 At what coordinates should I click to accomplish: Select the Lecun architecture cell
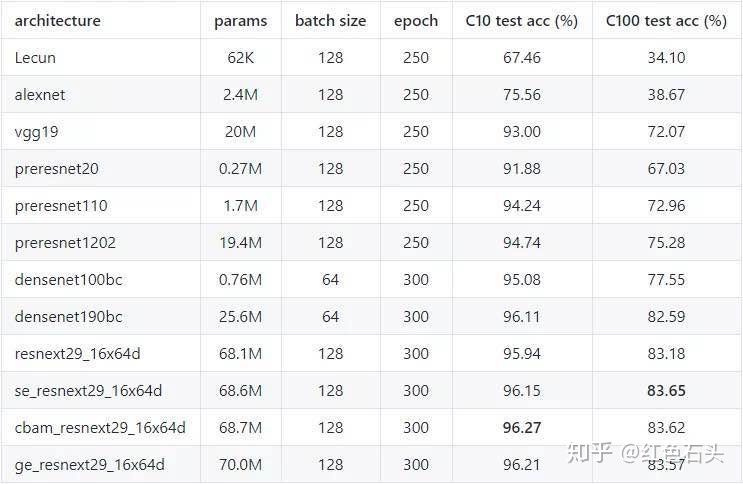(x=36, y=58)
